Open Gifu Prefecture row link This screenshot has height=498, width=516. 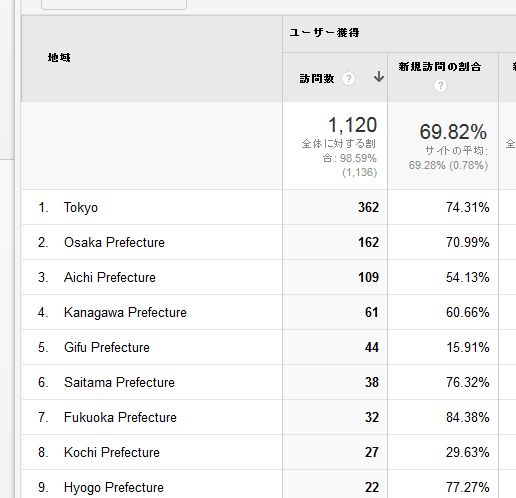click(x=107, y=347)
